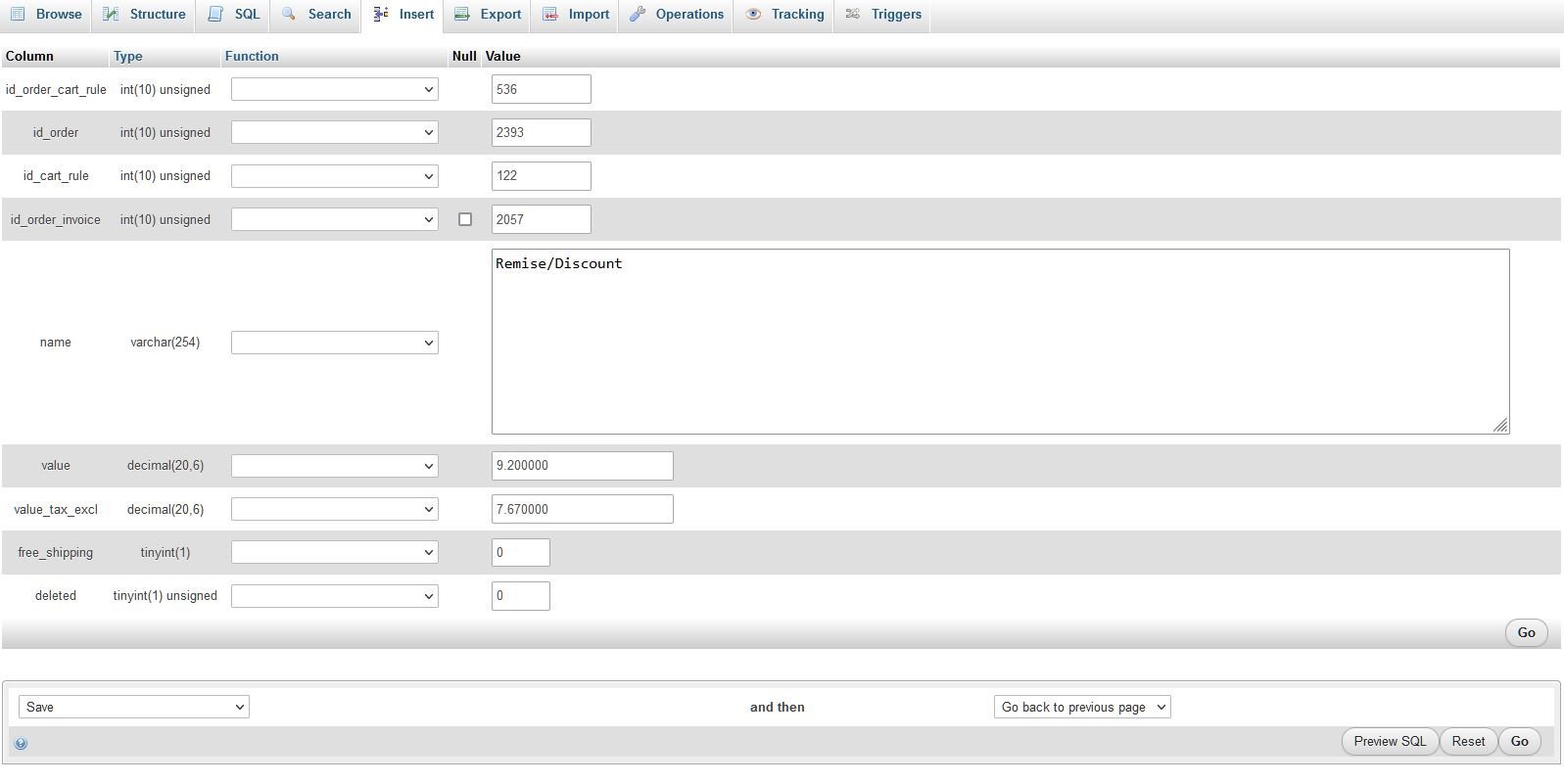The height and width of the screenshot is (784, 1564).
Task: Click the Value header text
Action: [x=503, y=56]
